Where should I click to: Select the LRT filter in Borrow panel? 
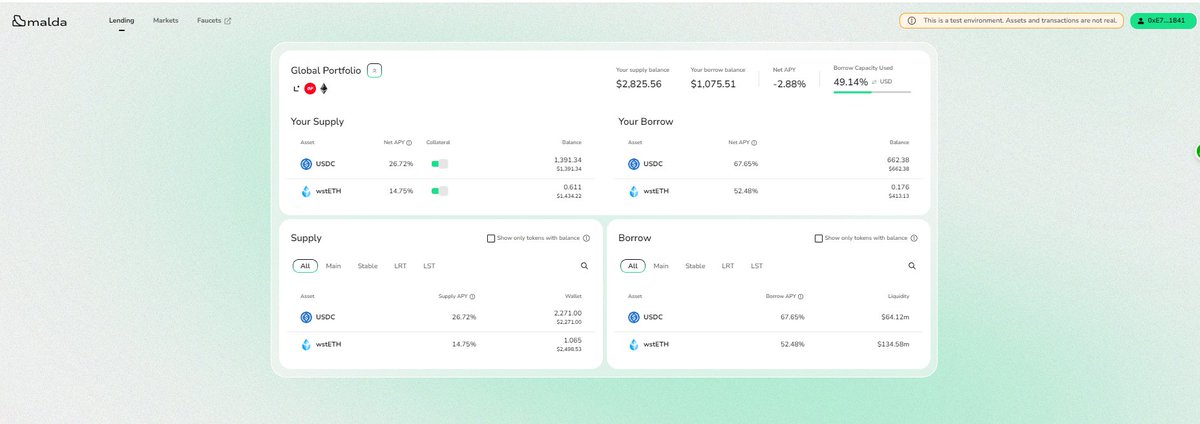[x=728, y=266]
